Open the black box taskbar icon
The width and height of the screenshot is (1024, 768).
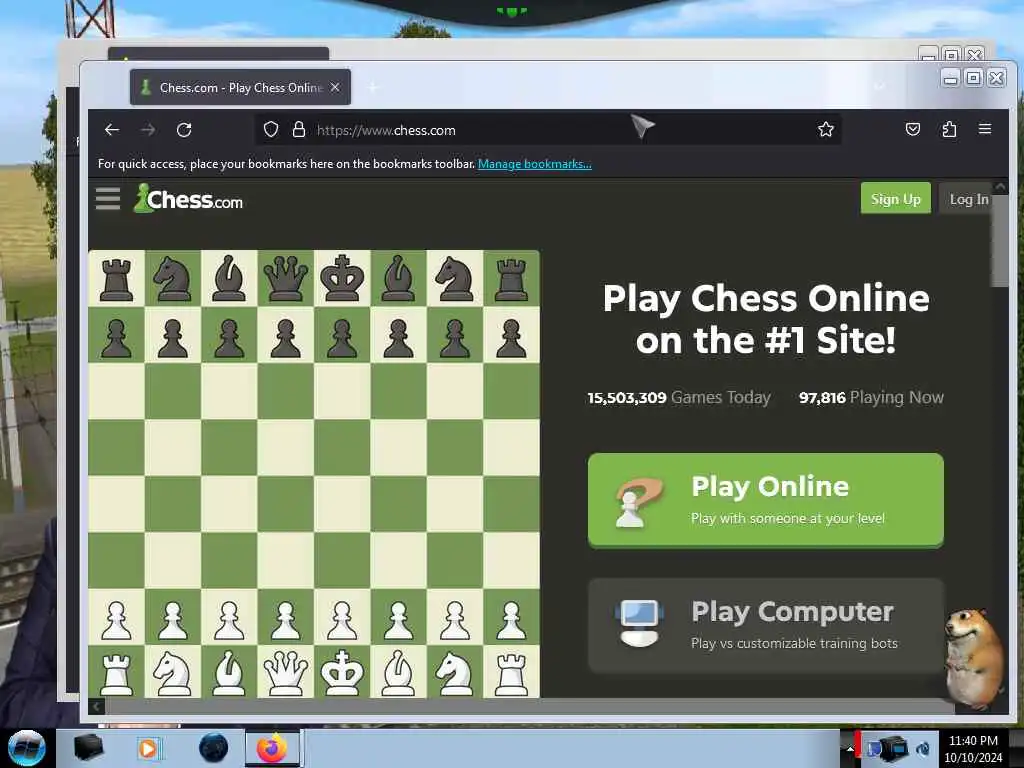coord(88,748)
